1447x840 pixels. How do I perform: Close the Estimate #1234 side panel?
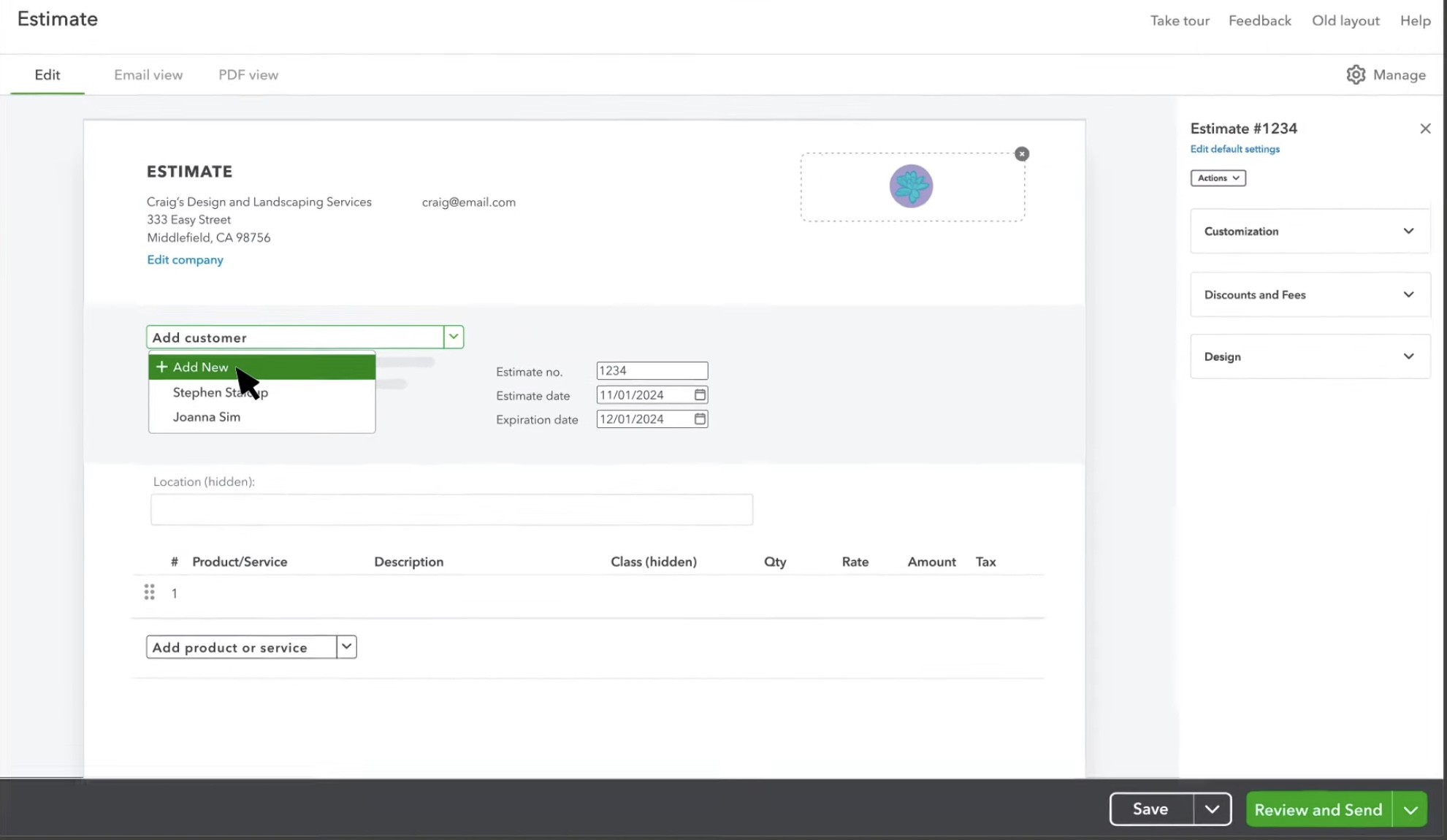click(x=1425, y=129)
